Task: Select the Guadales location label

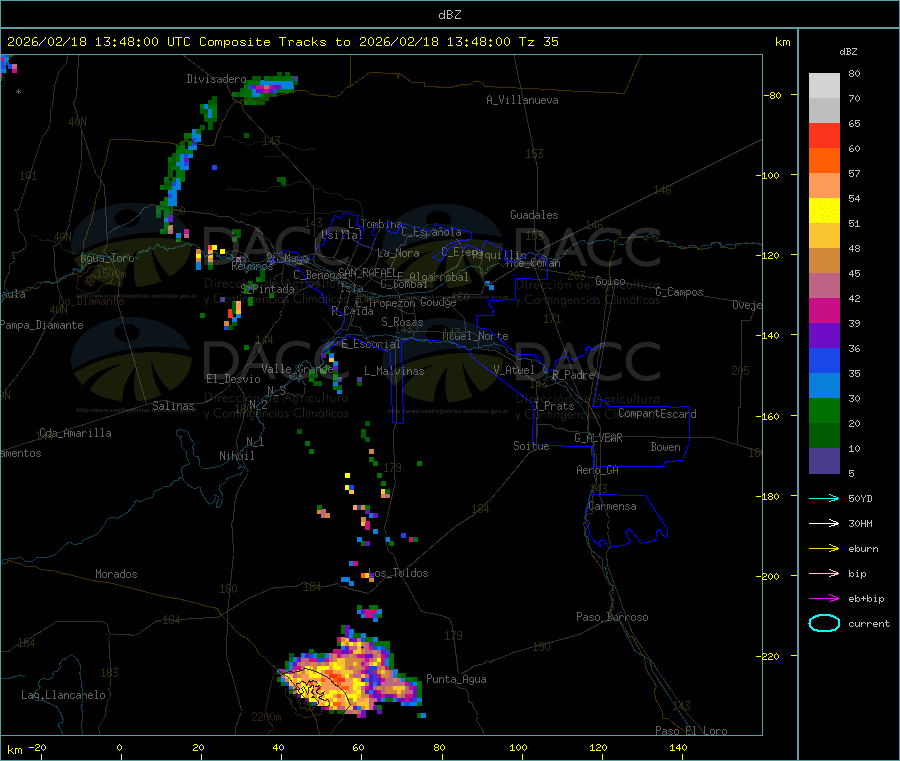Action: (534, 215)
